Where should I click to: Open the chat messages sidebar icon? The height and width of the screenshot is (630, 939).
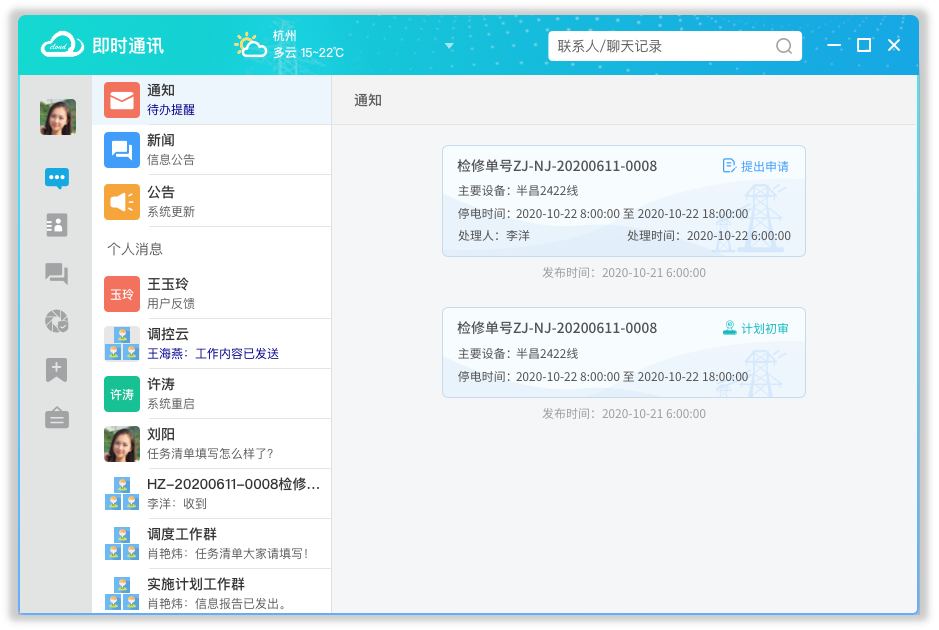pos(57,179)
